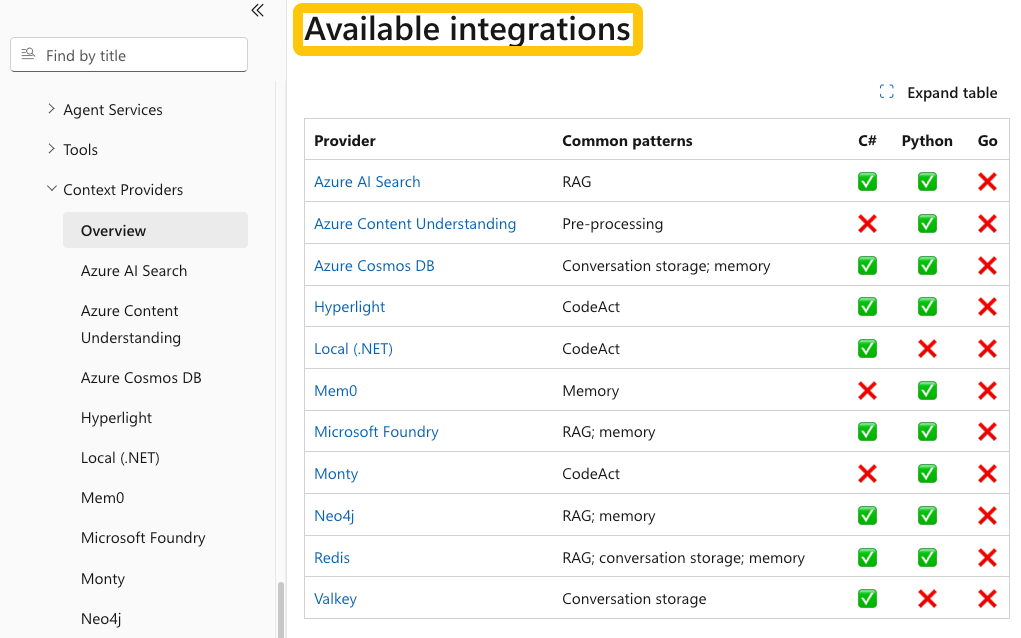The image size is (1021, 638).
Task: Follow the Azure AI Search table link
Action: (x=367, y=182)
